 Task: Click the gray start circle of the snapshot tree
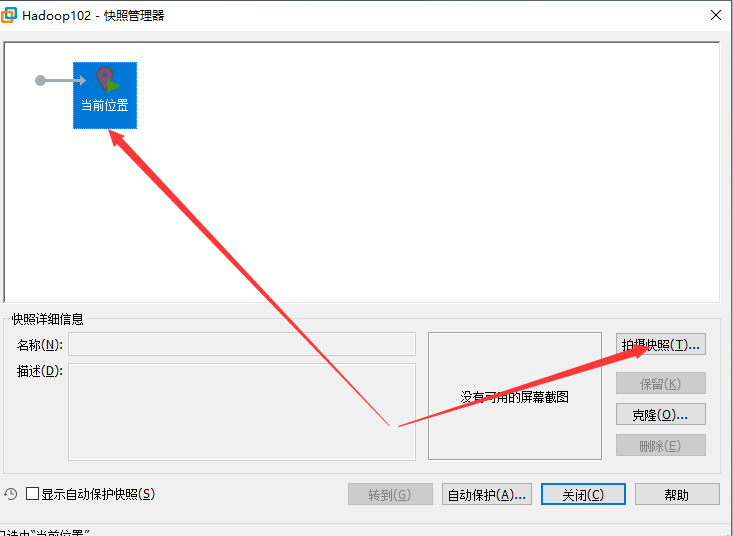[x=40, y=80]
